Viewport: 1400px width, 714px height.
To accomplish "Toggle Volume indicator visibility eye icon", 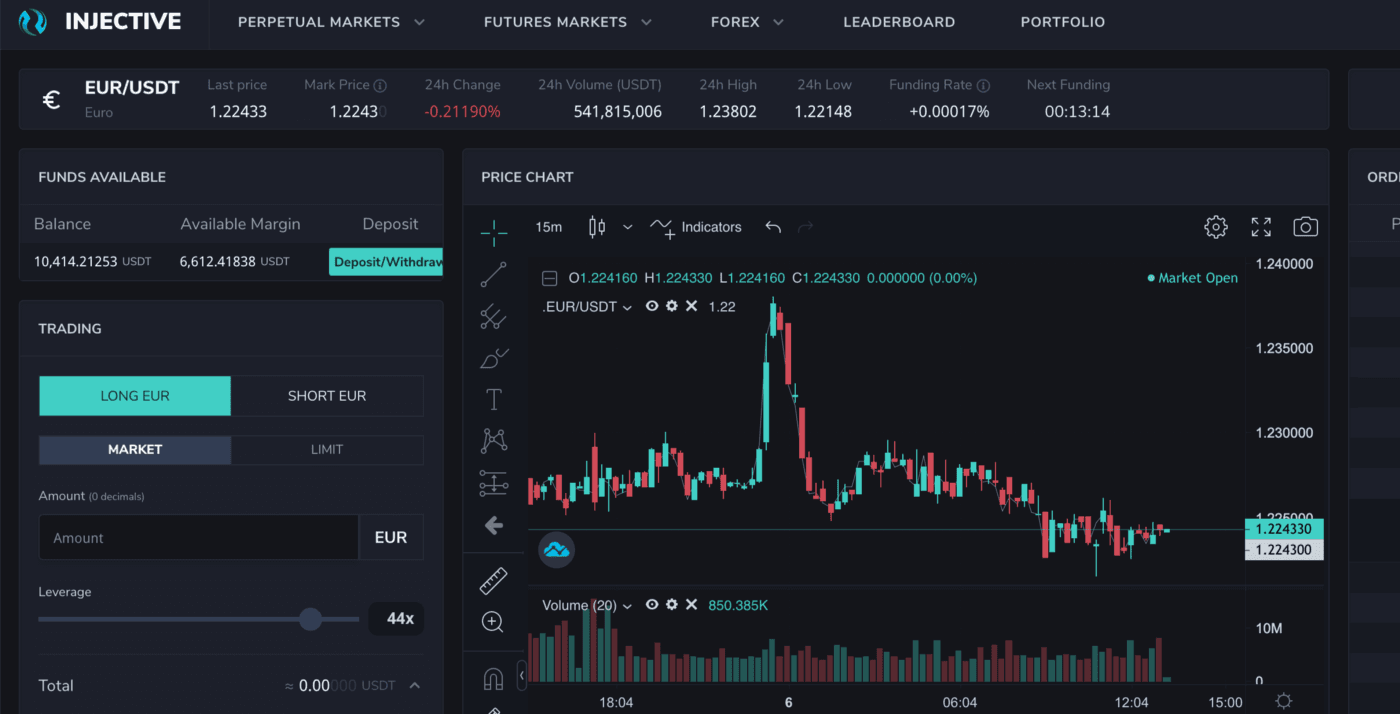I will pos(652,605).
